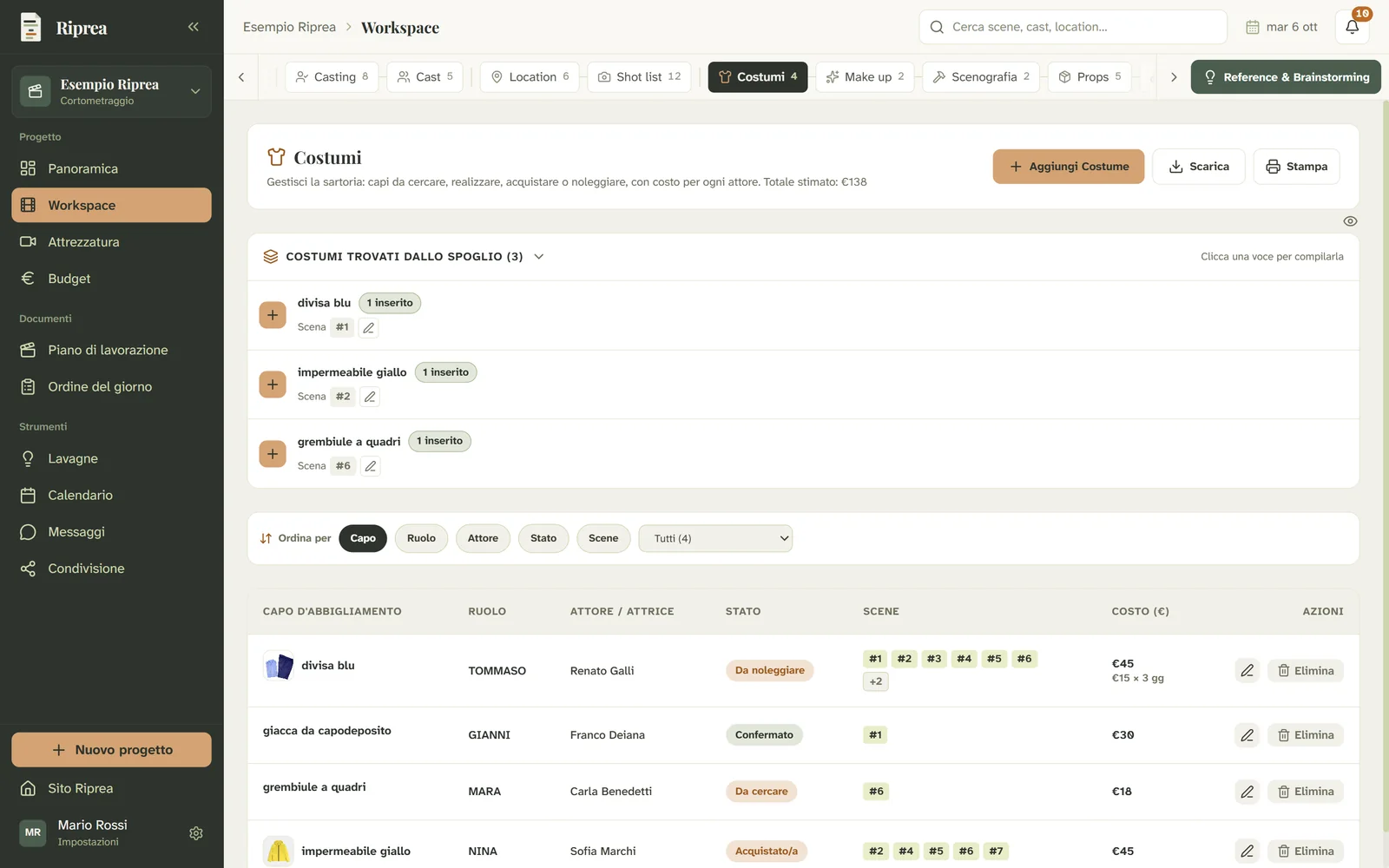
Task: Sort costumes by Stato
Action: click(543, 538)
